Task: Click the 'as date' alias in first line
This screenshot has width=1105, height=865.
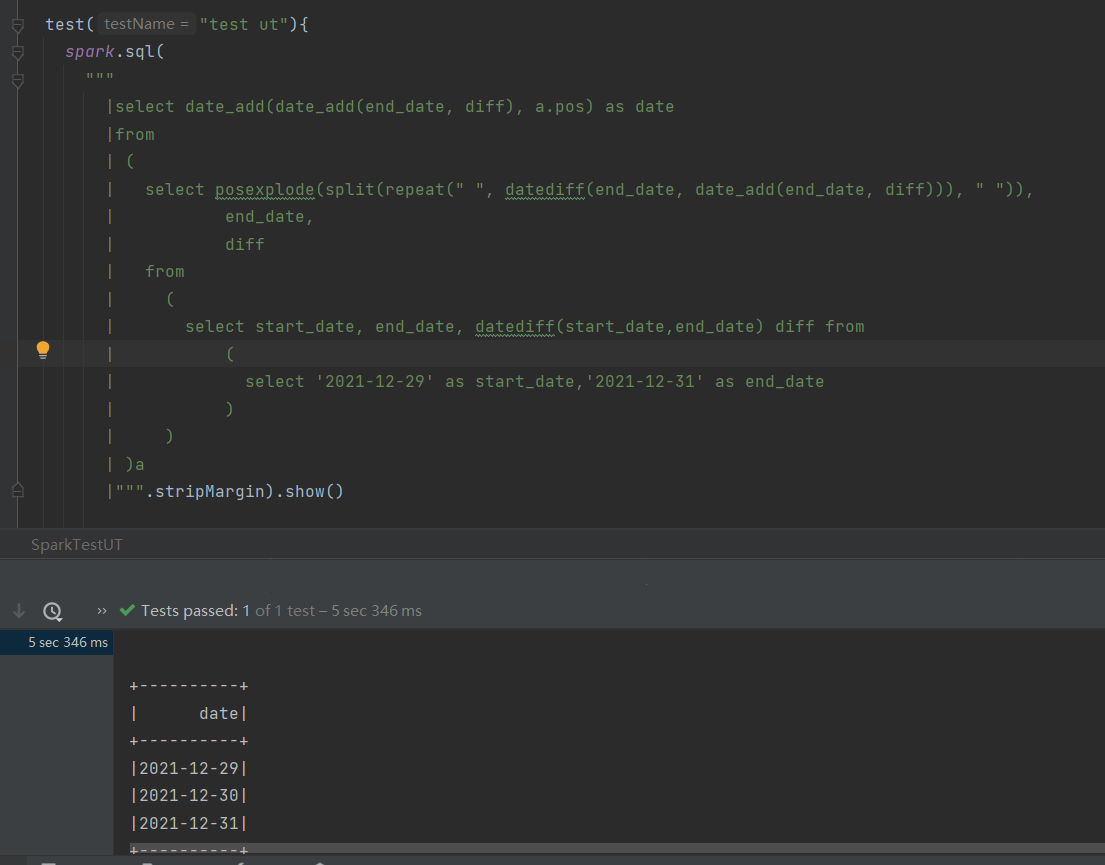Action: pyautogui.click(x=639, y=107)
